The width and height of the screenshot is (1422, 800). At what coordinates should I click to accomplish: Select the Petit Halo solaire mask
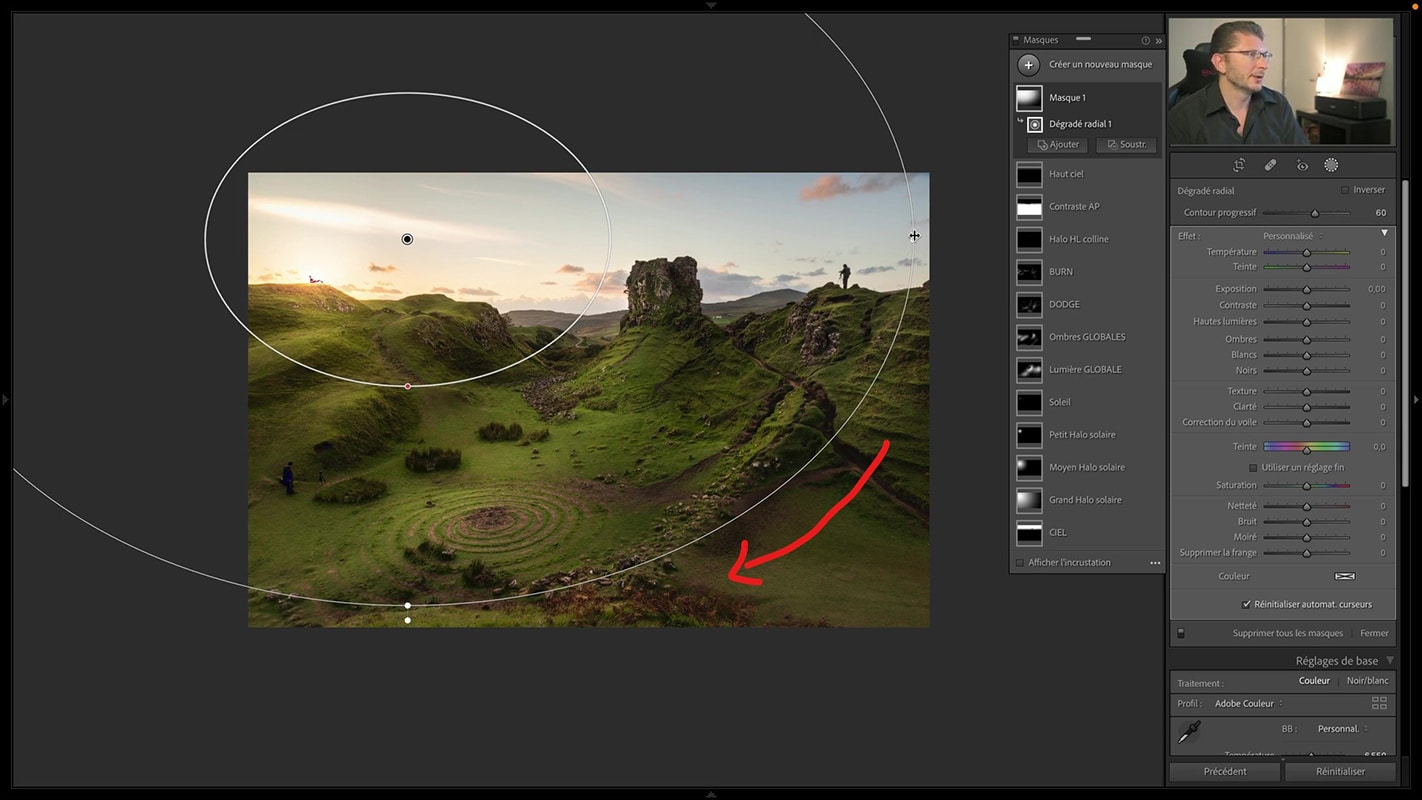click(x=1088, y=434)
